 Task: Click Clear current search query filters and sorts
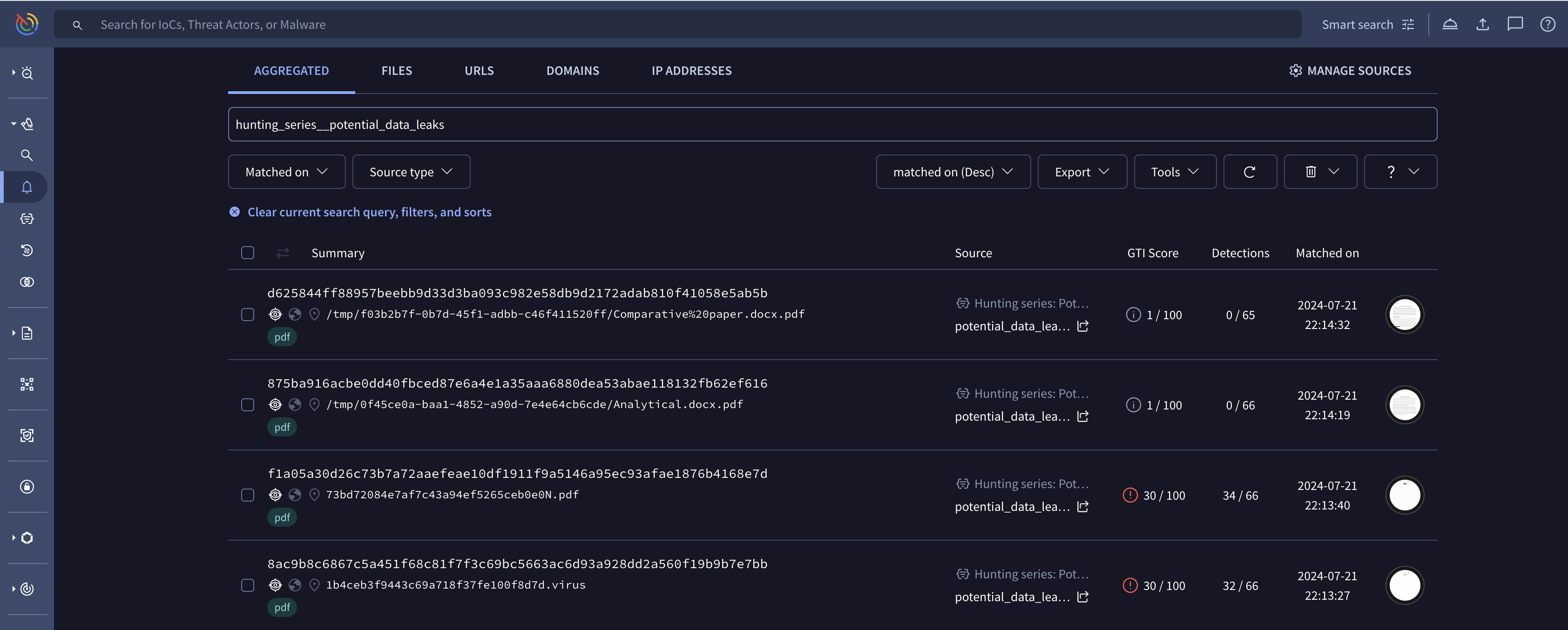369,211
